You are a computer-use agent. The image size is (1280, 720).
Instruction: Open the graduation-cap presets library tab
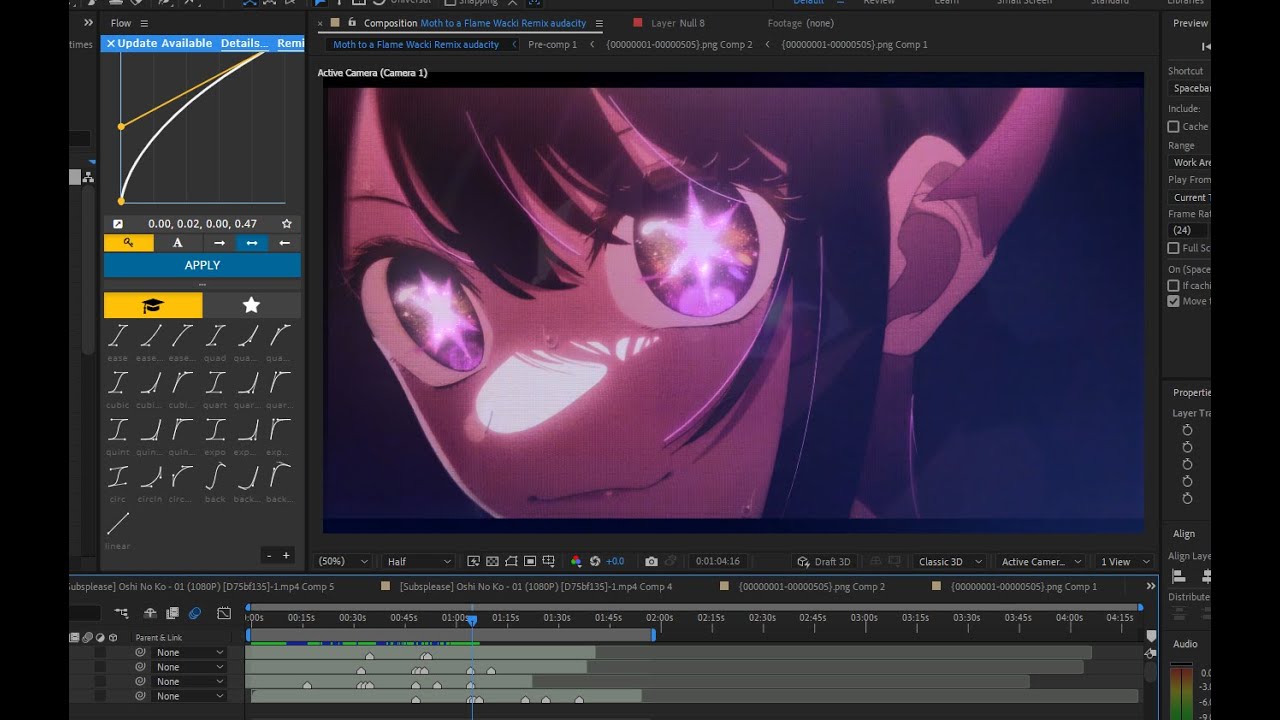click(153, 305)
